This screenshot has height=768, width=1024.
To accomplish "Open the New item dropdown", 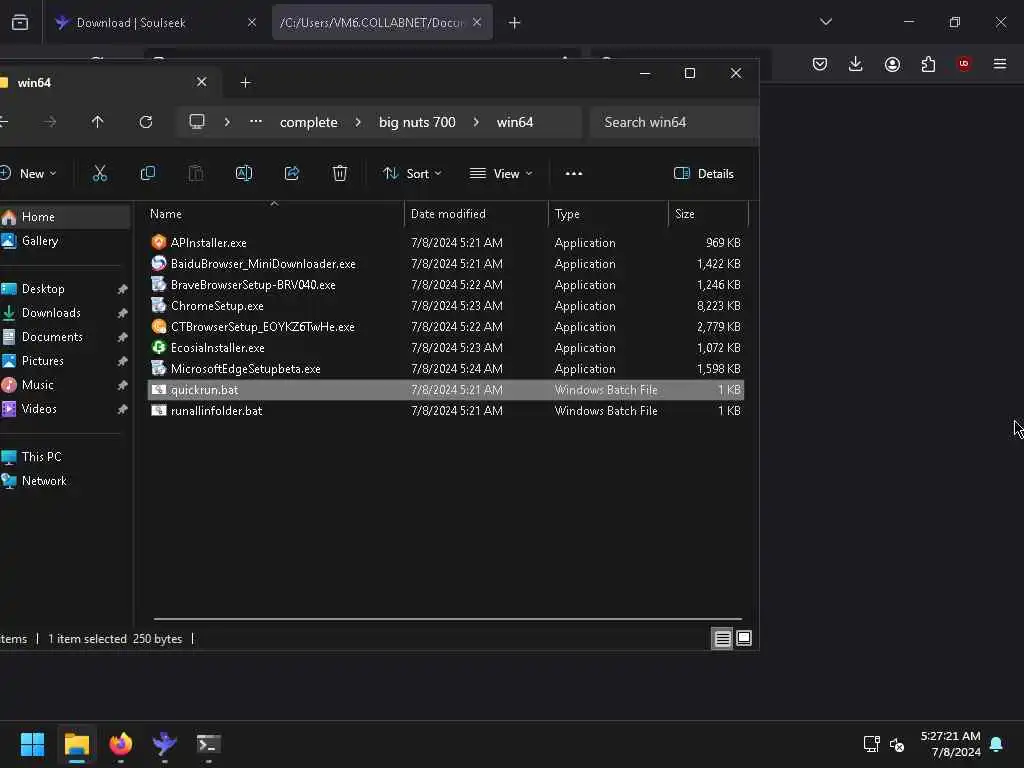I will point(29,174).
